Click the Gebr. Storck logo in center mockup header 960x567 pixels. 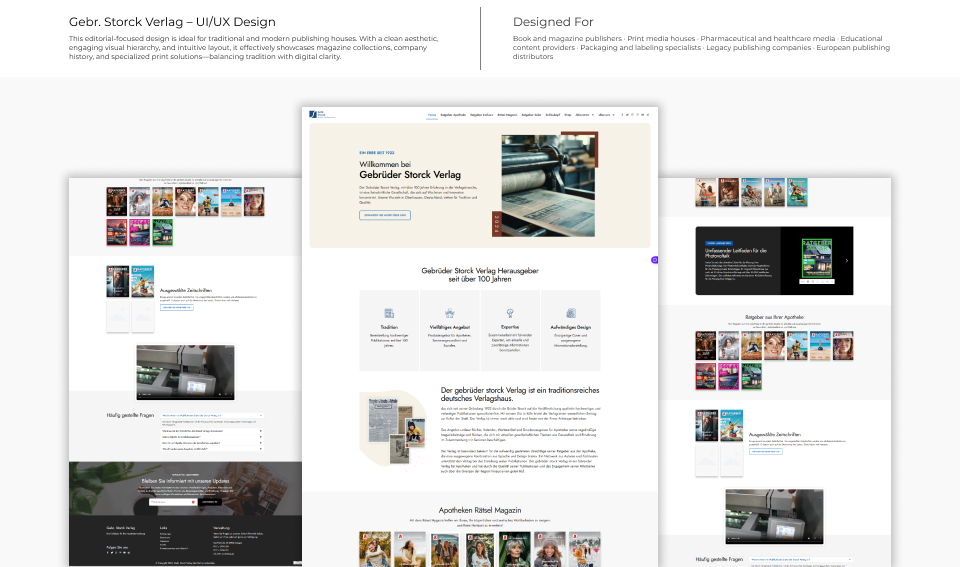click(x=321, y=115)
